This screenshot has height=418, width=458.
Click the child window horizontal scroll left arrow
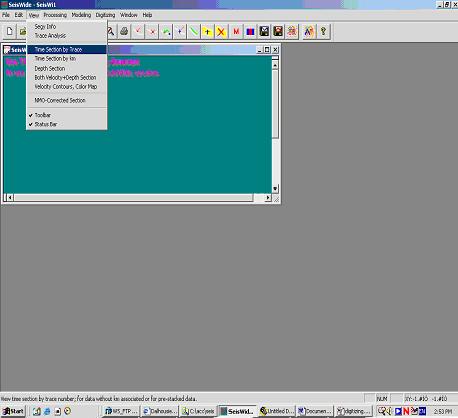(10, 198)
